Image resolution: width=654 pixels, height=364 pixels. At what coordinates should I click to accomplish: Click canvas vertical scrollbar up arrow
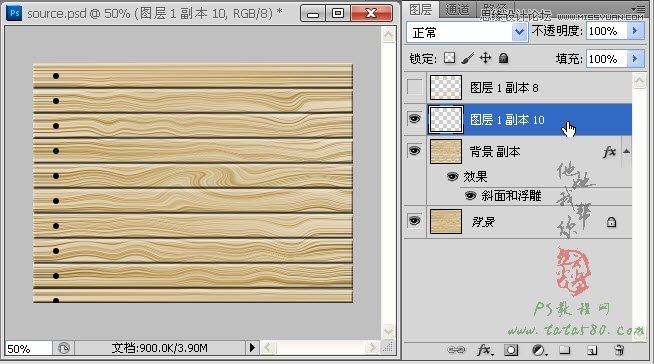[x=388, y=35]
